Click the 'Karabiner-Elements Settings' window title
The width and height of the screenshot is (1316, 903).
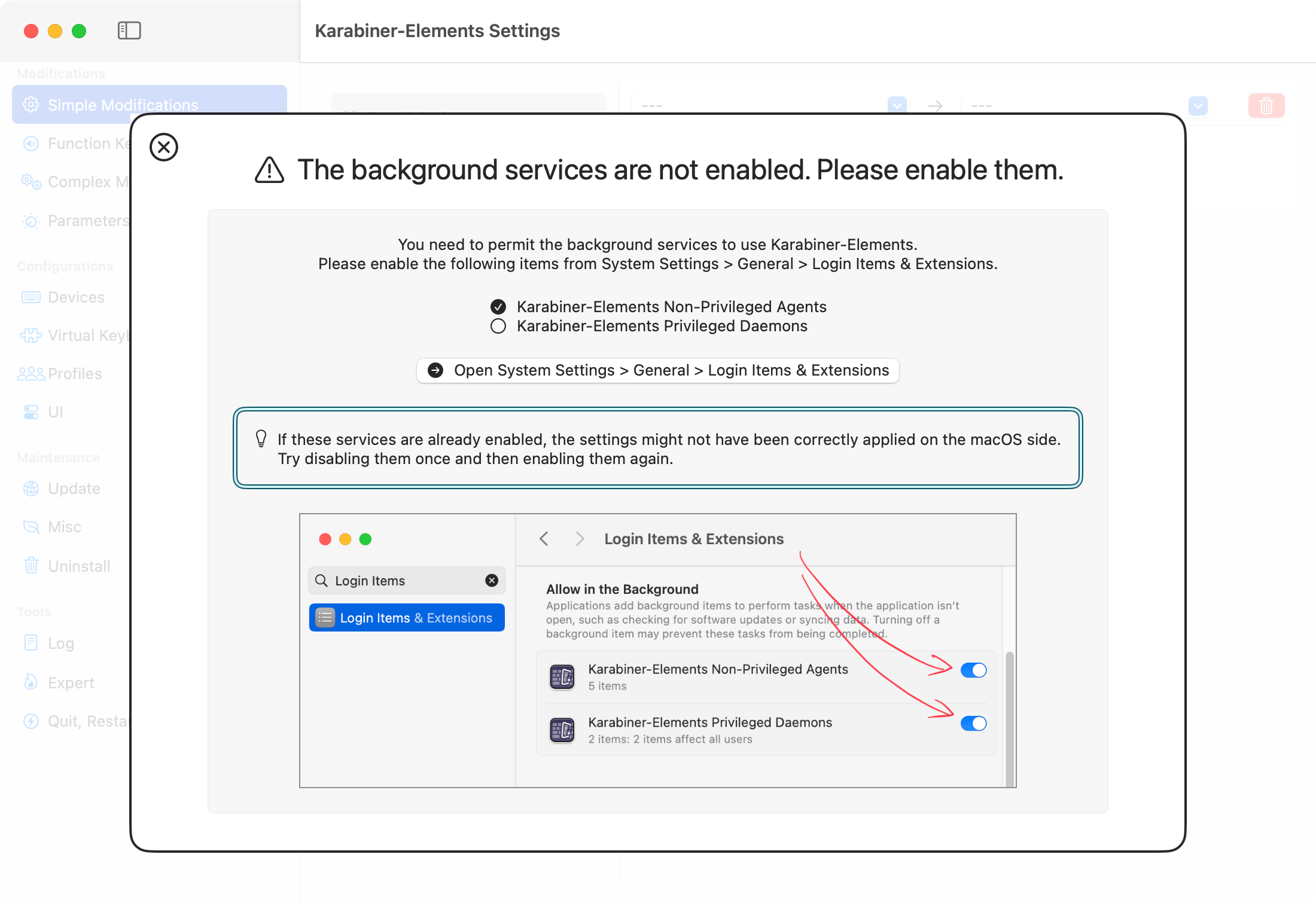[x=437, y=30]
